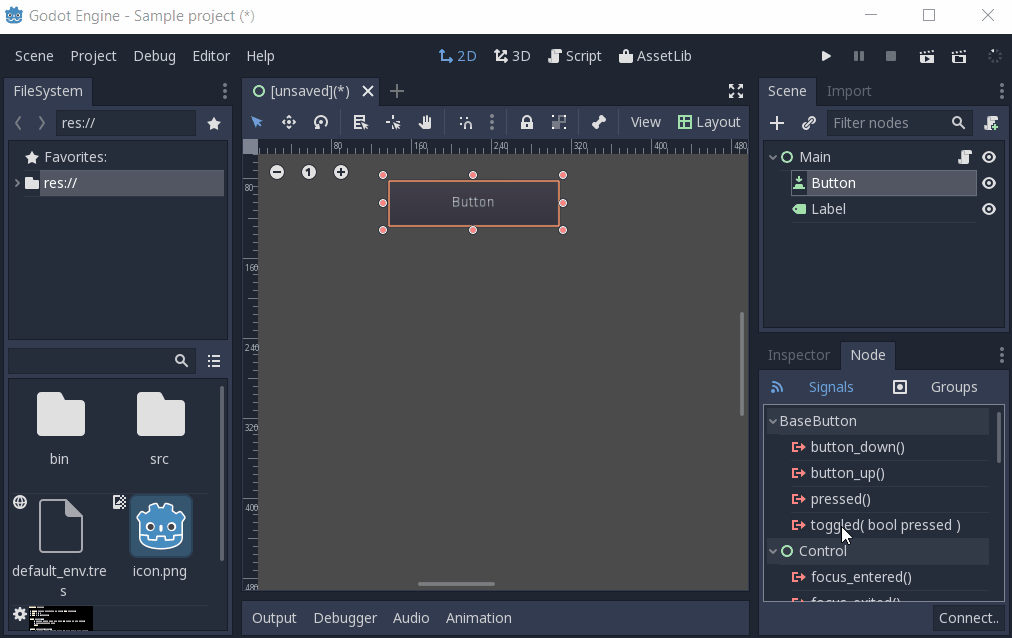Collapse the Main node branch

[x=772, y=157]
